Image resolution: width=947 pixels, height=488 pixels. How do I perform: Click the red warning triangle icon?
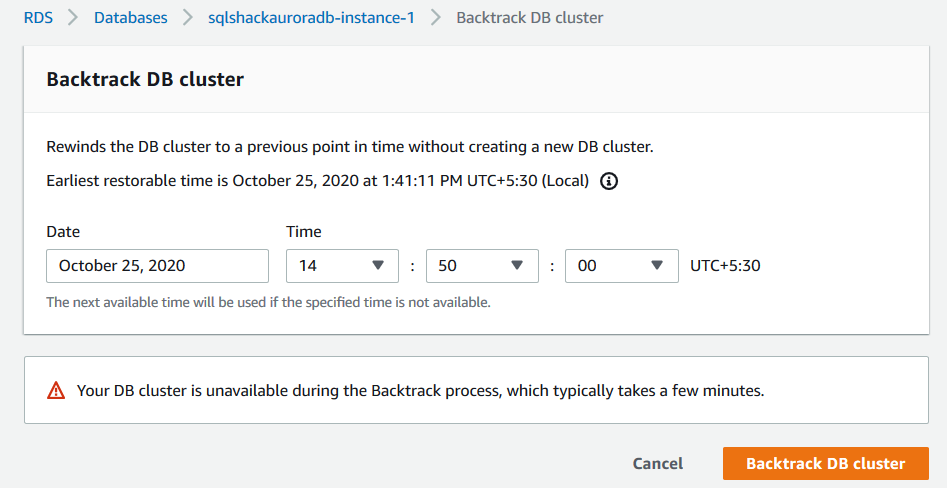pyautogui.click(x=56, y=390)
